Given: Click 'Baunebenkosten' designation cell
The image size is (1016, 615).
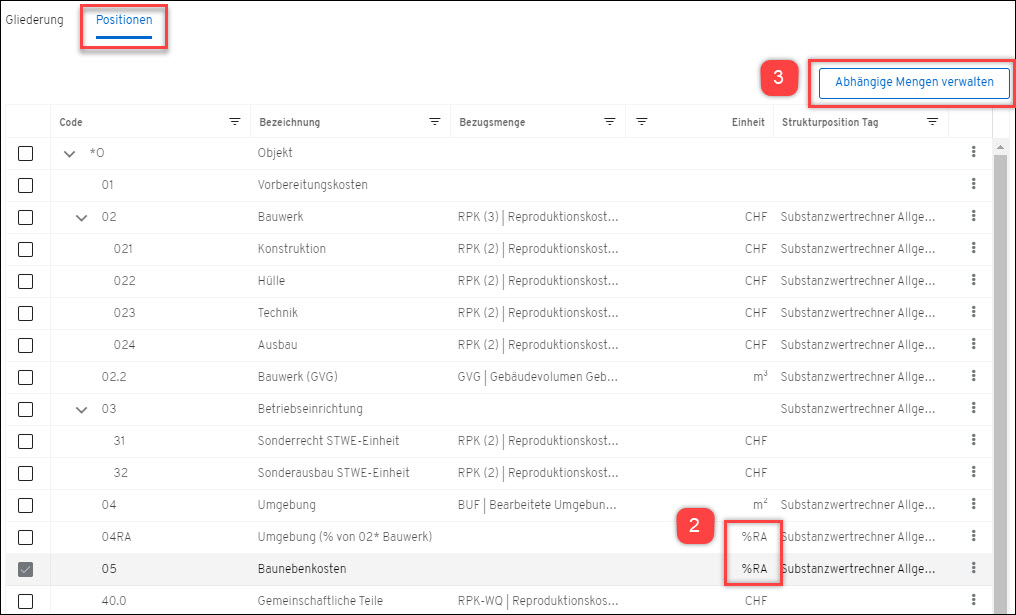Looking at the screenshot, I should pyautogui.click(x=302, y=568).
